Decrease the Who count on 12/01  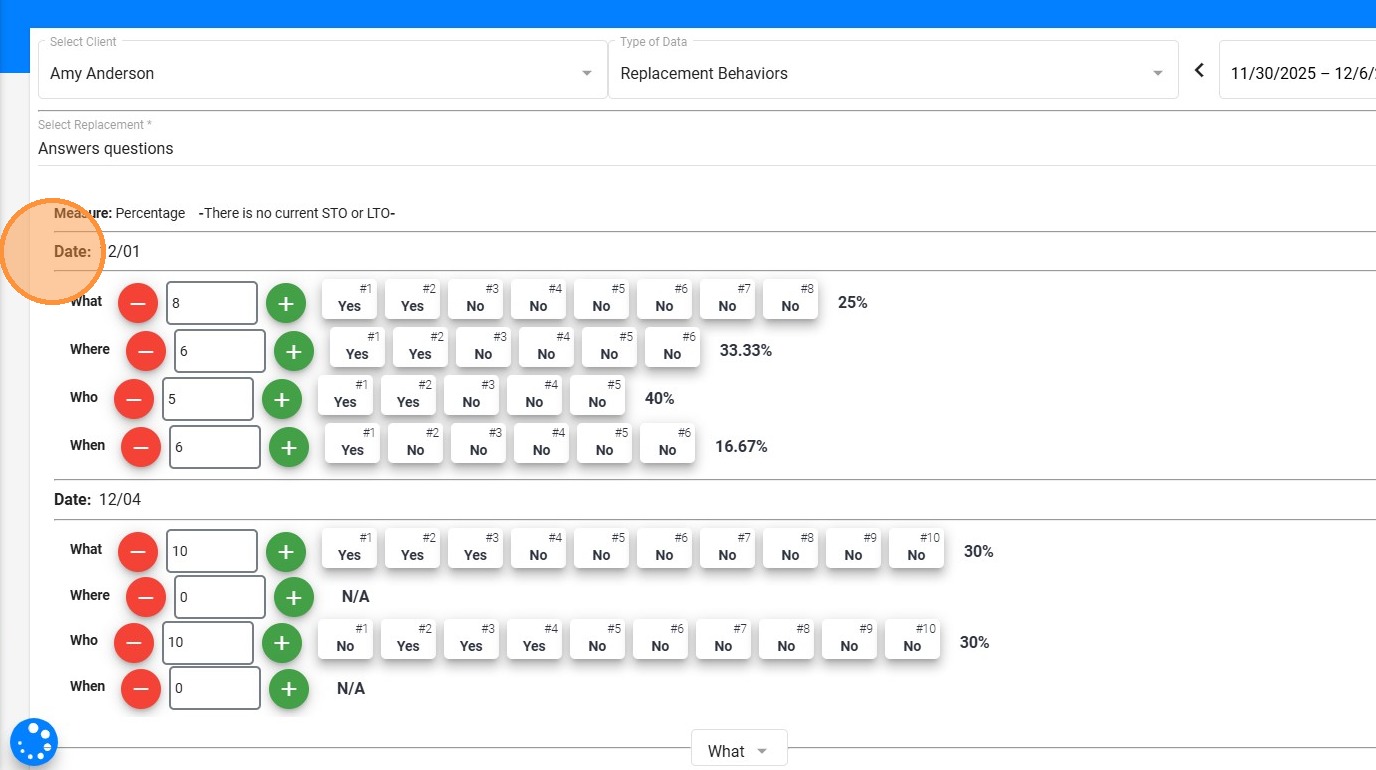coord(134,399)
